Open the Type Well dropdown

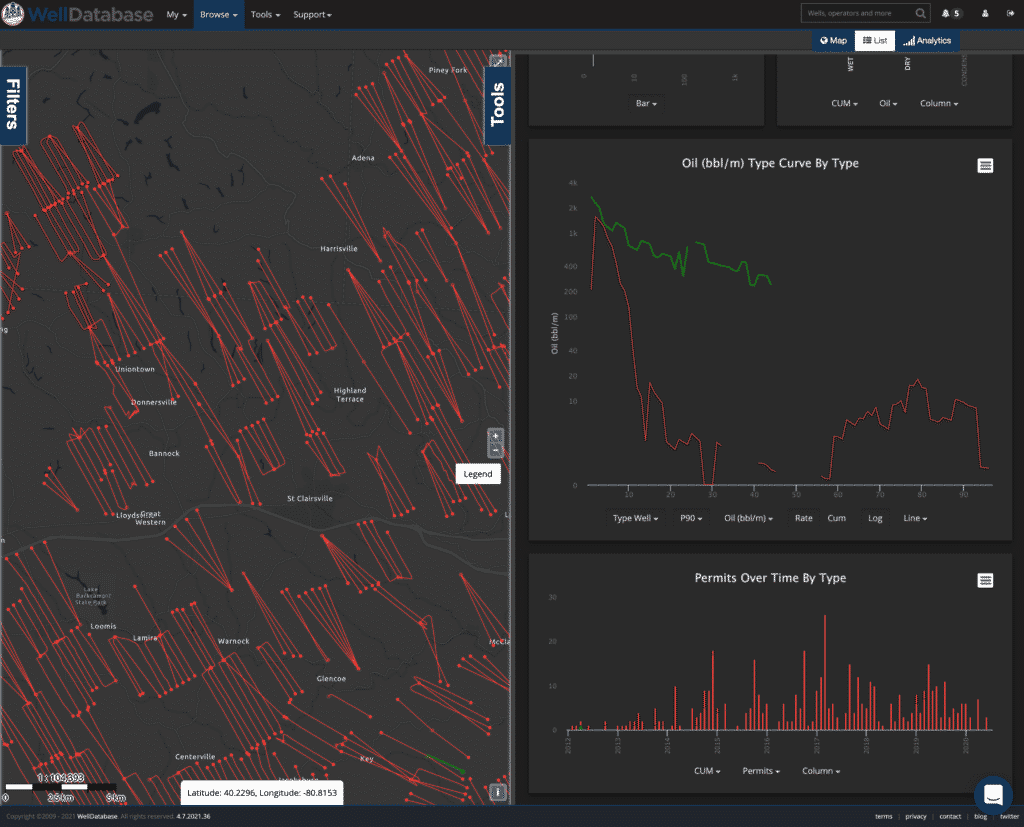coord(635,518)
